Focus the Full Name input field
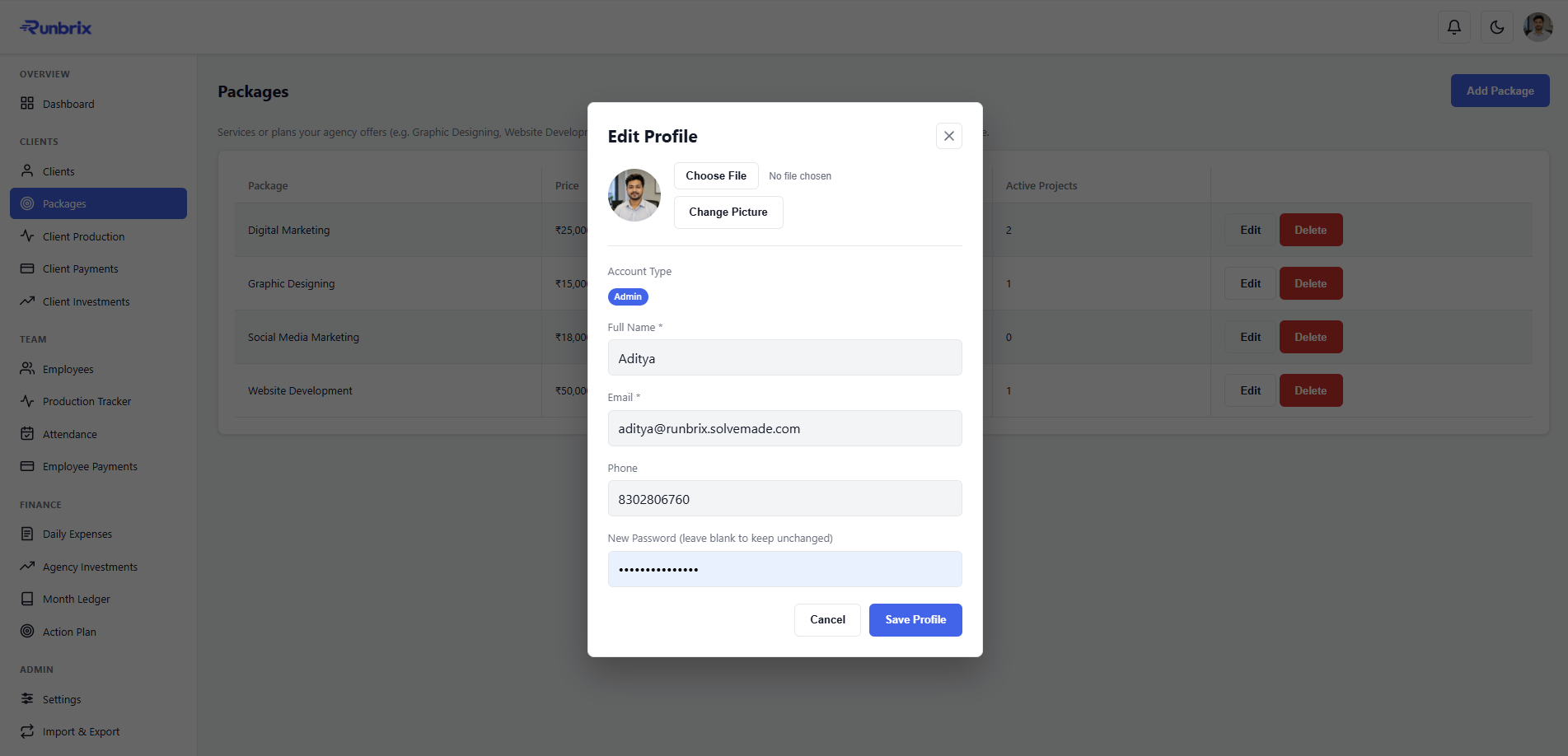This screenshot has width=1568, height=756. point(784,358)
